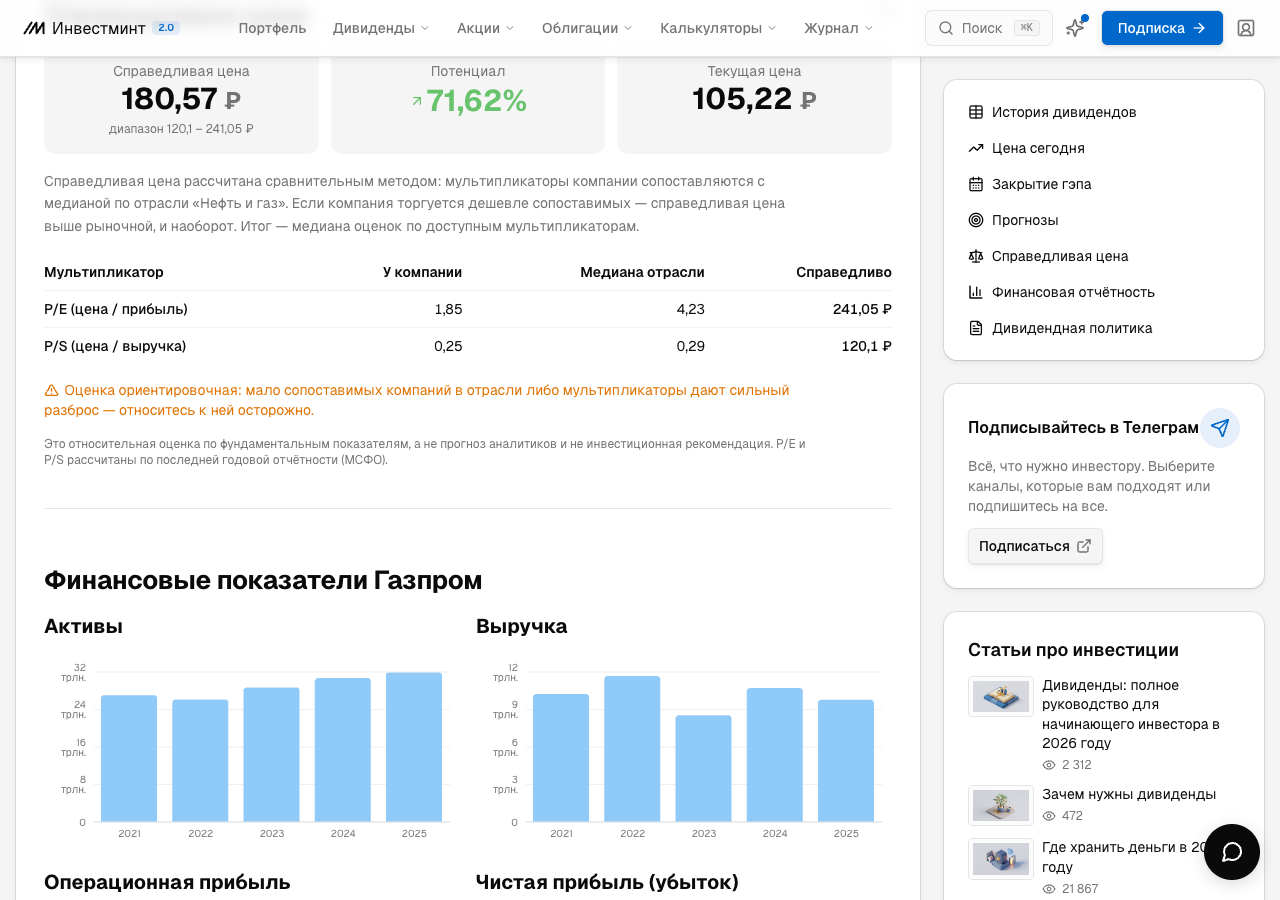Click the document icon beside Дивидендная политика
The width and height of the screenshot is (1280, 900).
[976, 328]
